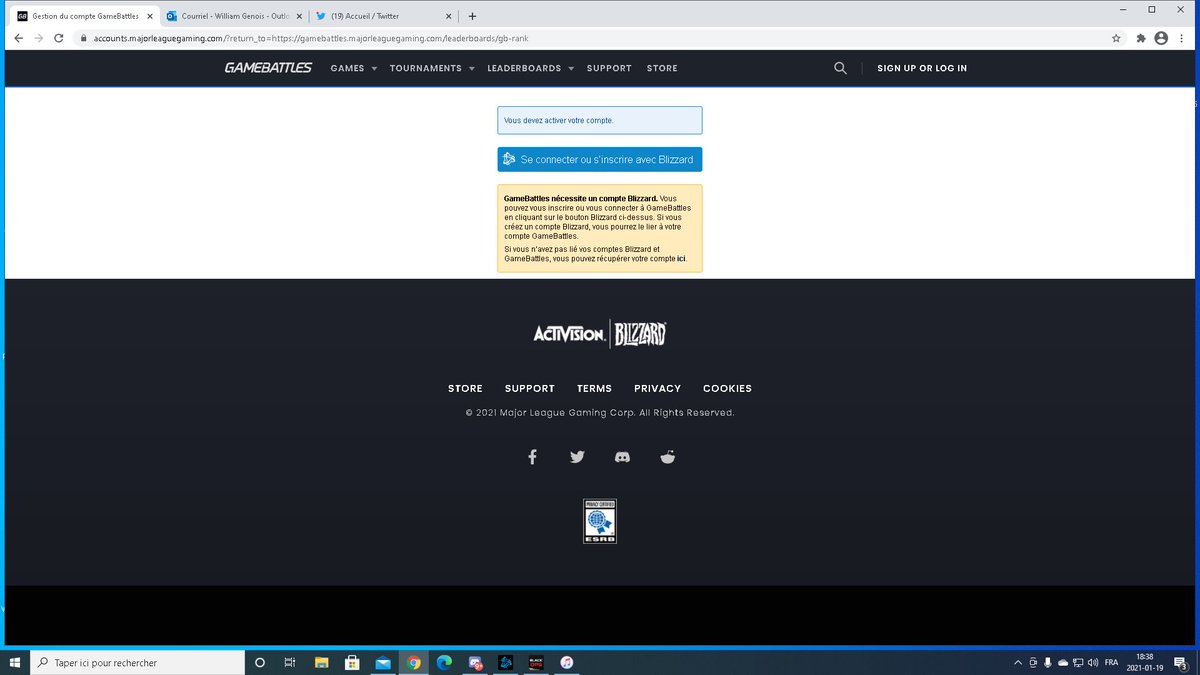Image resolution: width=1200 pixels, height=675 pixels.
Task: Open Task View on taskbar
Action: pos(289,662)
